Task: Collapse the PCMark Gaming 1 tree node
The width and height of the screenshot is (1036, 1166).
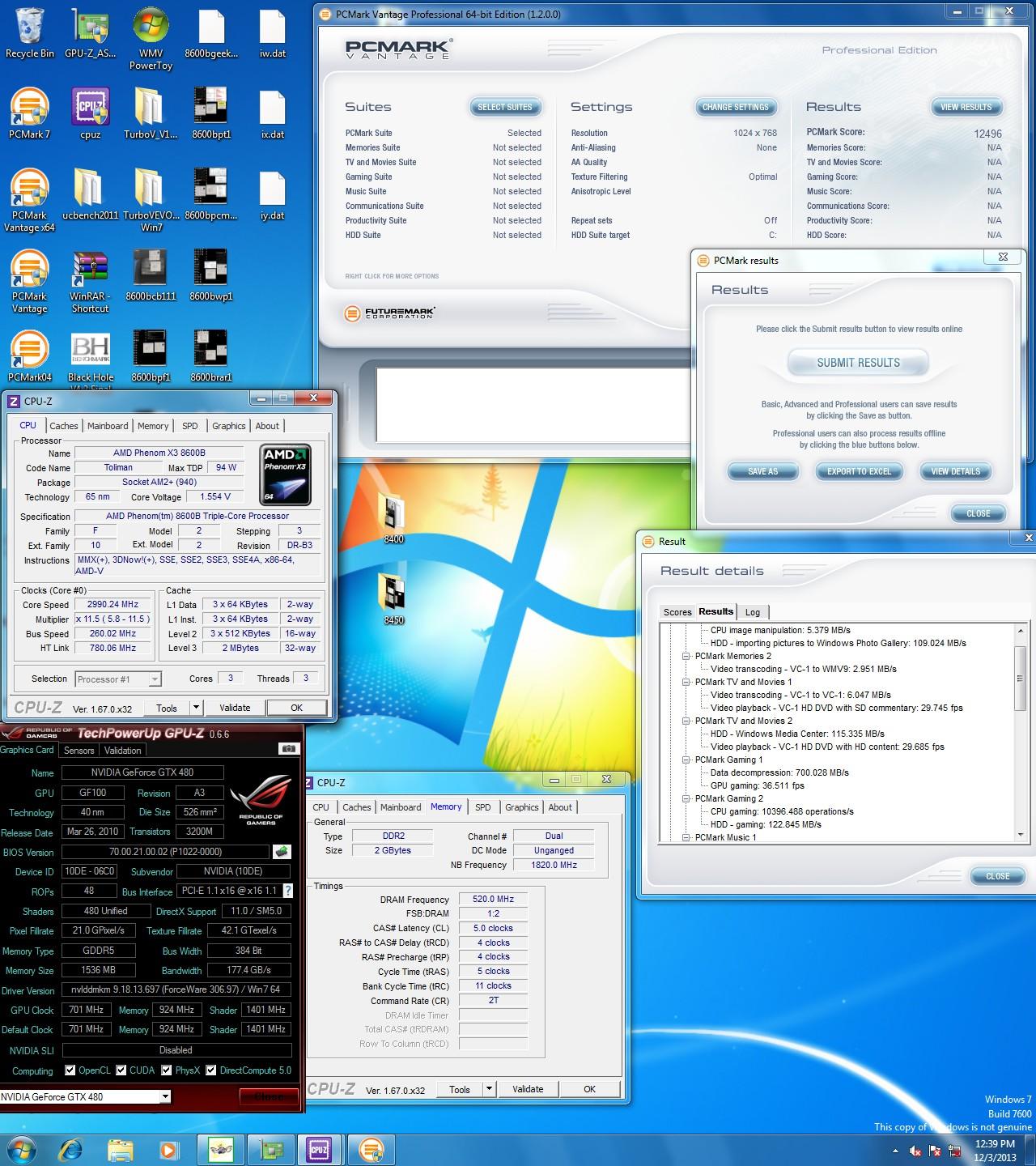Action: pos(686,760)
